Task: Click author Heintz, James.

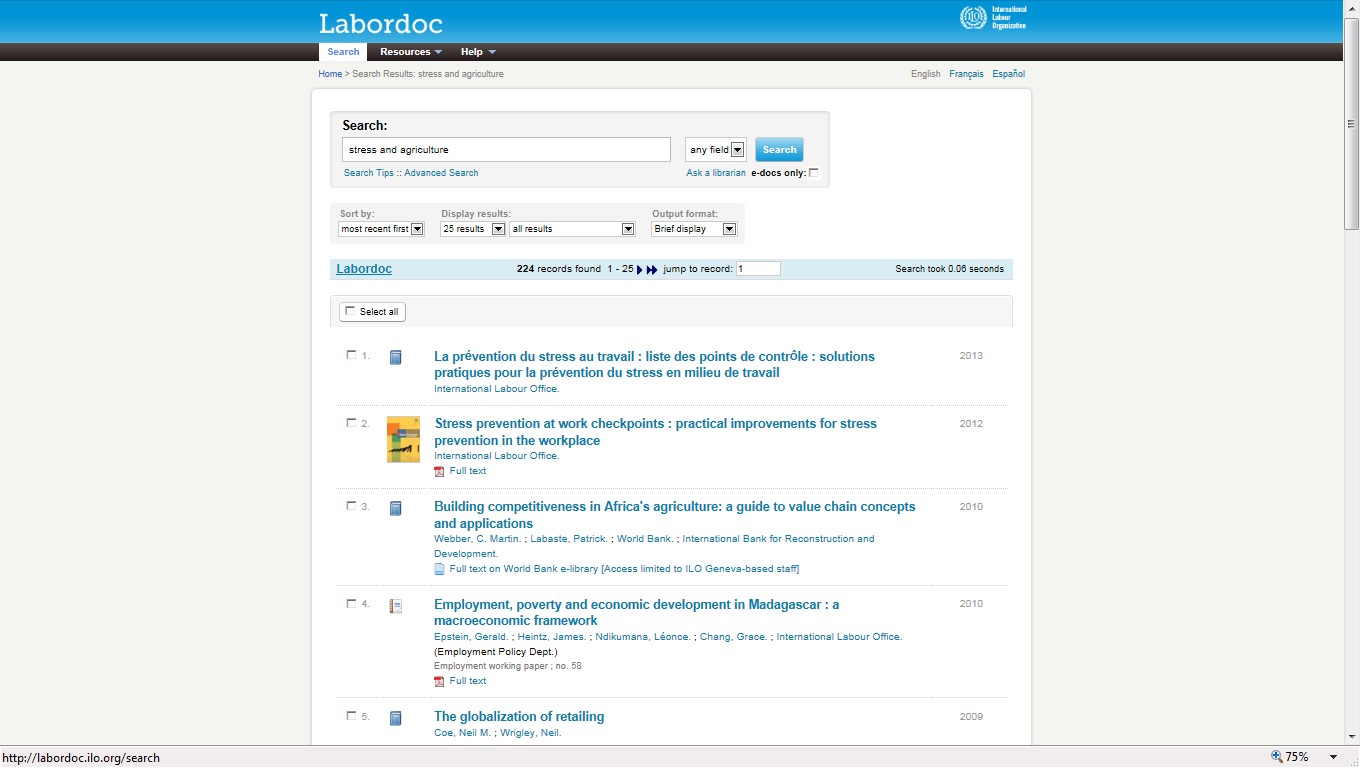Action: (552, 637)
